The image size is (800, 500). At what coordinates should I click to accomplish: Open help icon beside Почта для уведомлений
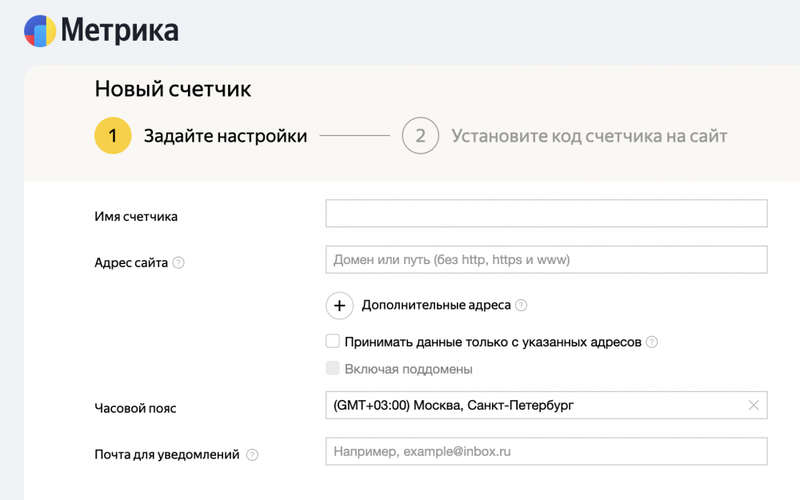click(x=252, y=455)
